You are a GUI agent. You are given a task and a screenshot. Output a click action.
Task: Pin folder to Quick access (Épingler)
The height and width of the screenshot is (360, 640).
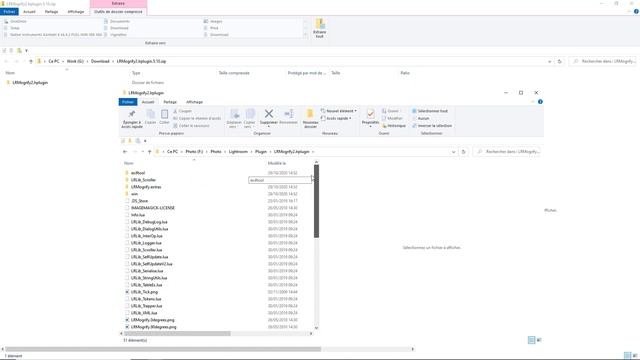coord(131,118)
